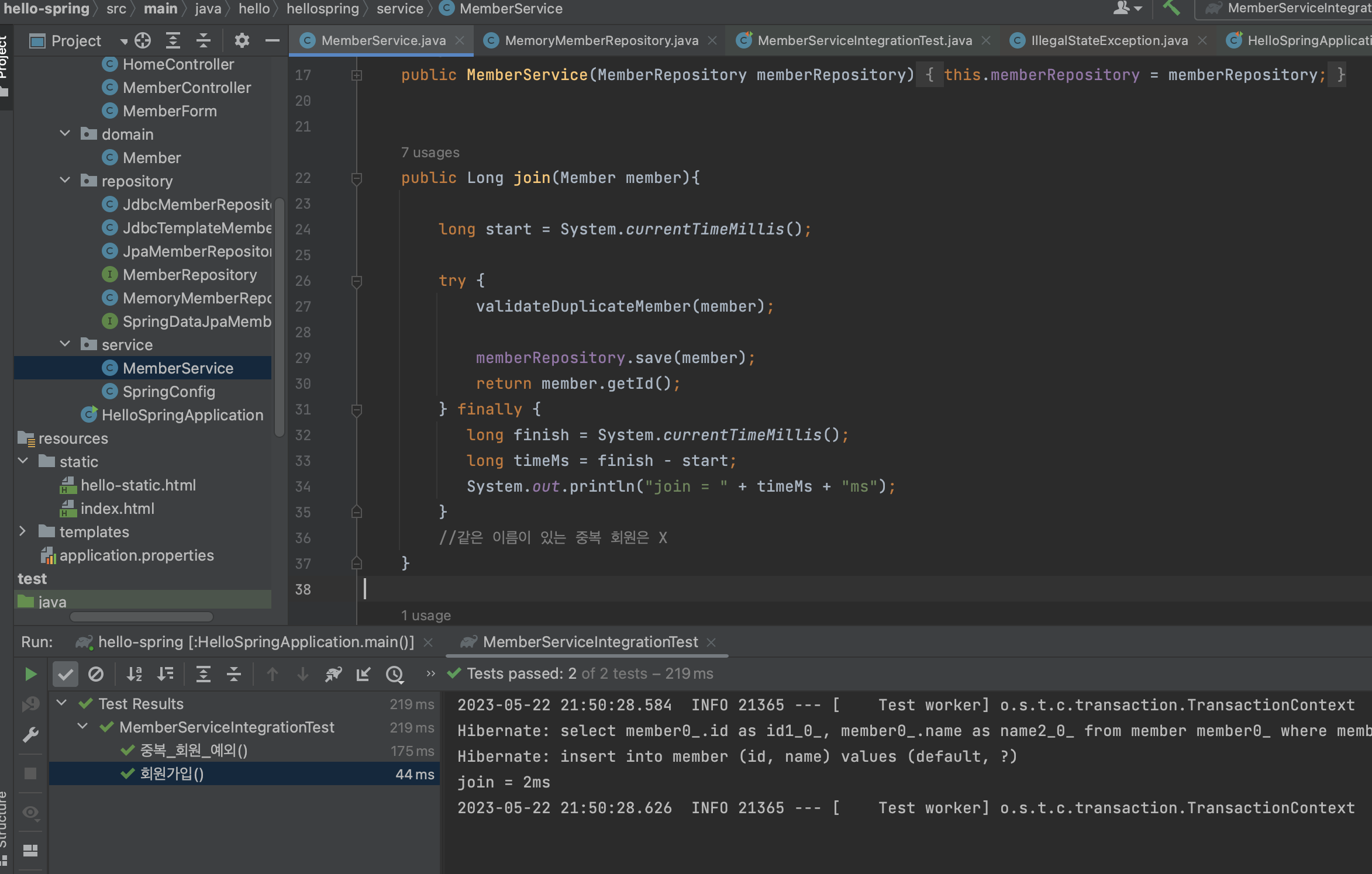Collapse all nodes in the Project panel
The image size is (1372, 874).
click(x=203, y=40)
